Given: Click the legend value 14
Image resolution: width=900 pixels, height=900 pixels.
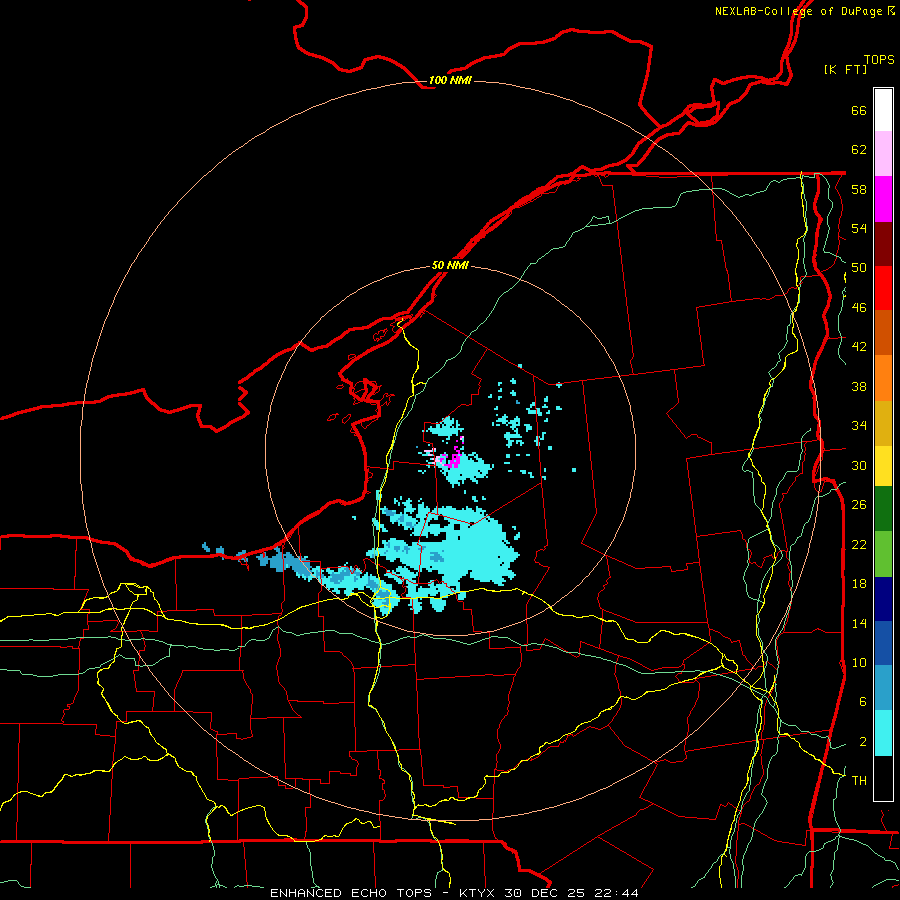Looking at the screenshot, I should click(859, 623).
